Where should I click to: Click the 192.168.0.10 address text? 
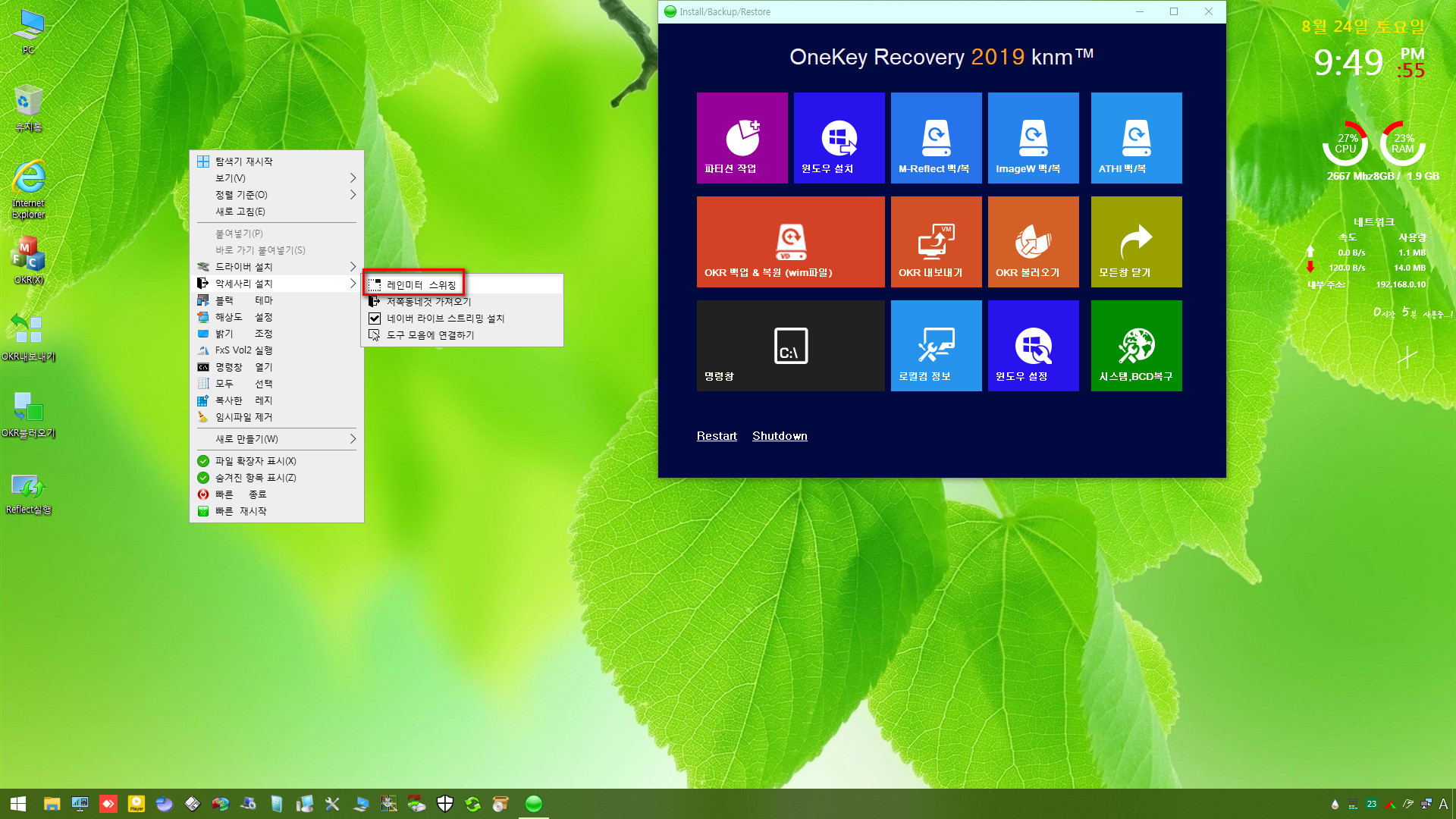click(x=1401, y=285)
